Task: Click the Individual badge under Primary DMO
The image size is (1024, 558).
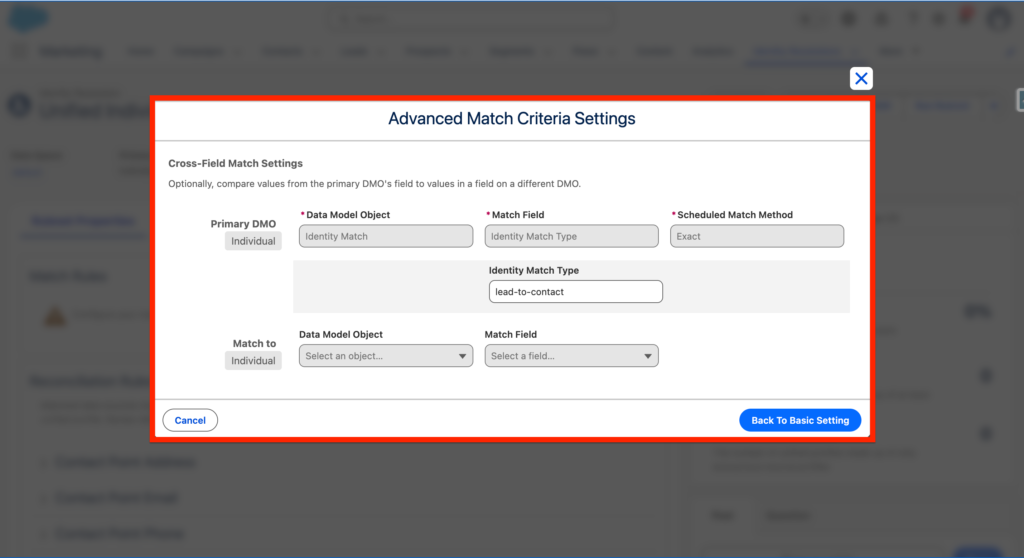Action: 253,241
